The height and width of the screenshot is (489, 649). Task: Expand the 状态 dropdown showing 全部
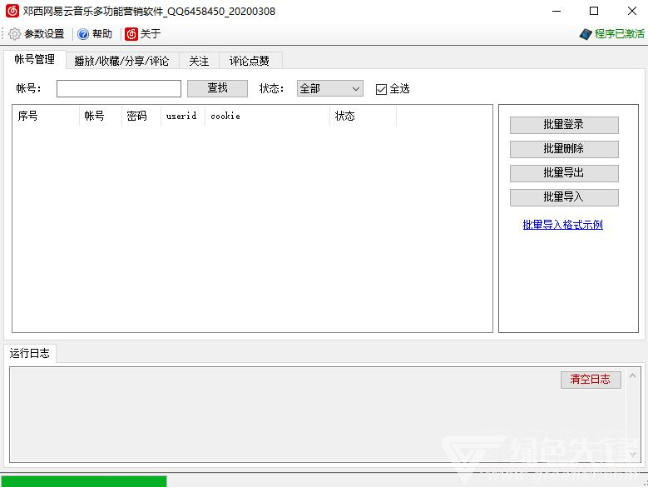click(x=330, y=89)
